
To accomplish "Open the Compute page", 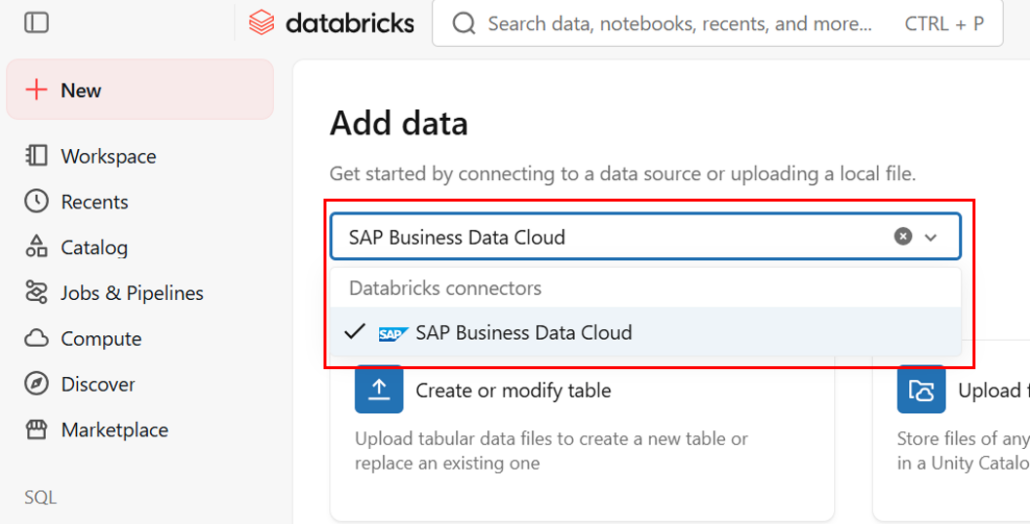I will 101,339.
